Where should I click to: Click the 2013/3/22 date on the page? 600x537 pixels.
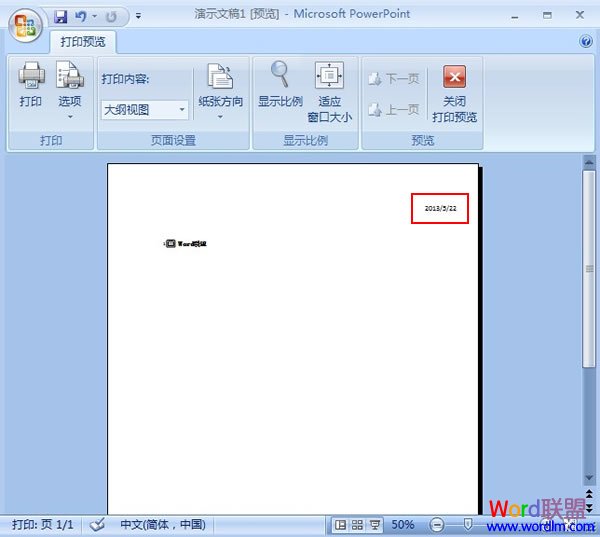tap(440, 208)
